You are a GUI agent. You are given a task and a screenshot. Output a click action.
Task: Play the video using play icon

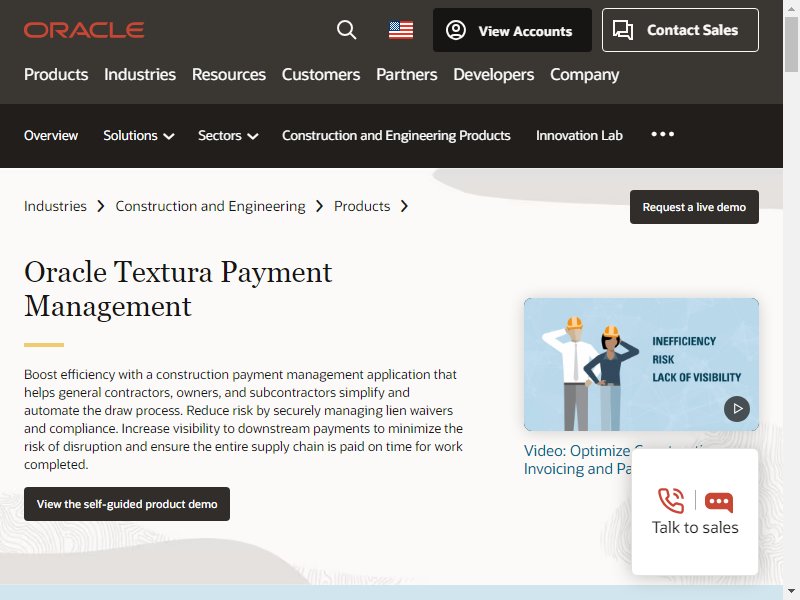[x=737, y=409]
